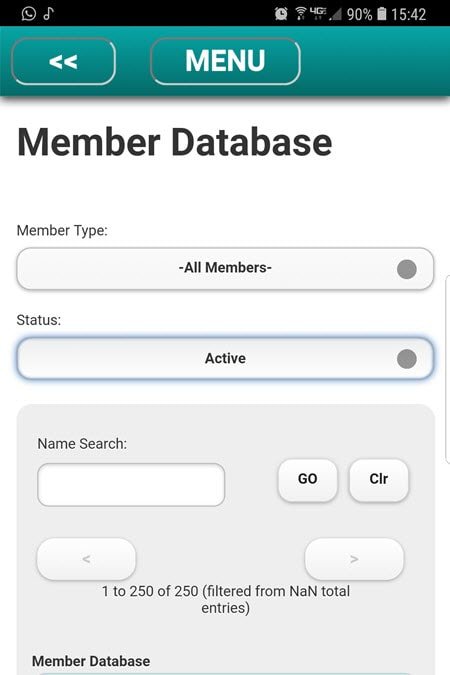Open the MENU button
The image size is (450, 675).
pos(225,61)
